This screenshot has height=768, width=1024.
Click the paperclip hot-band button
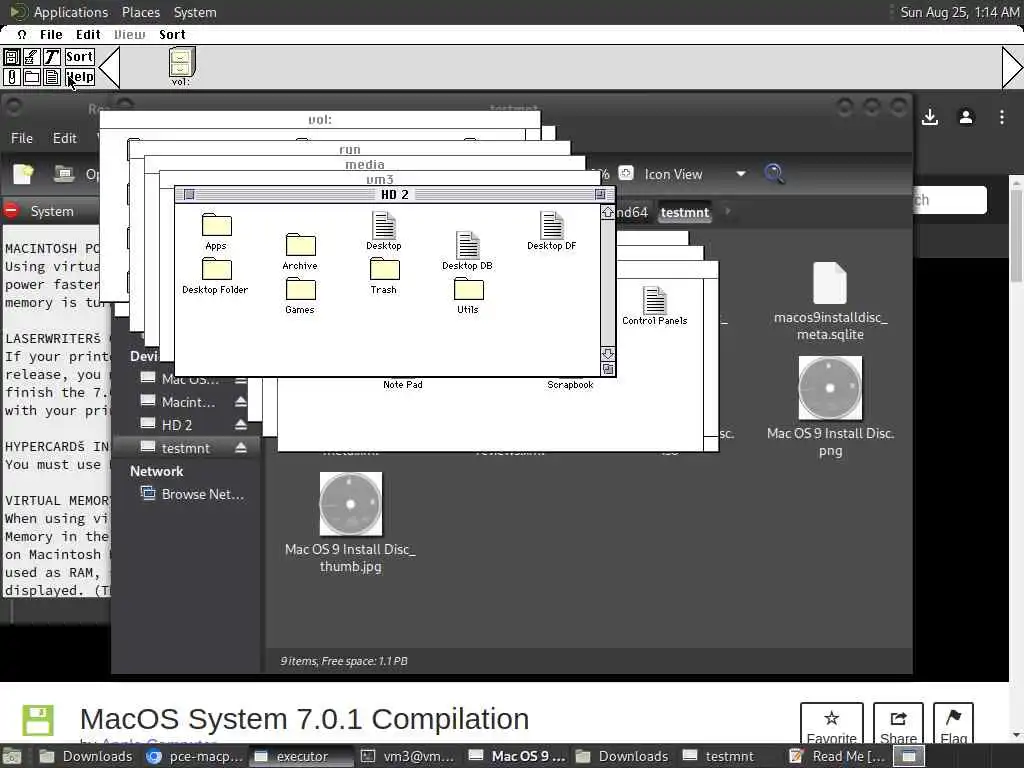[12, 77]
